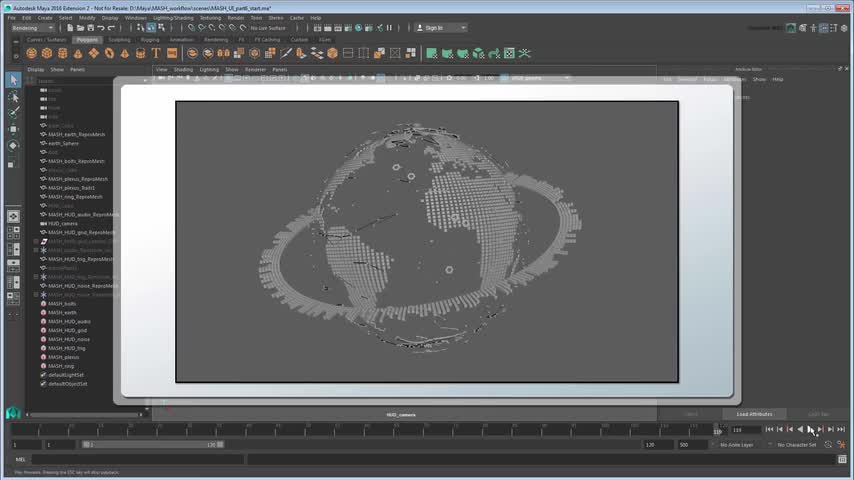Click the range slider bar handle

[x=152, y=445]
